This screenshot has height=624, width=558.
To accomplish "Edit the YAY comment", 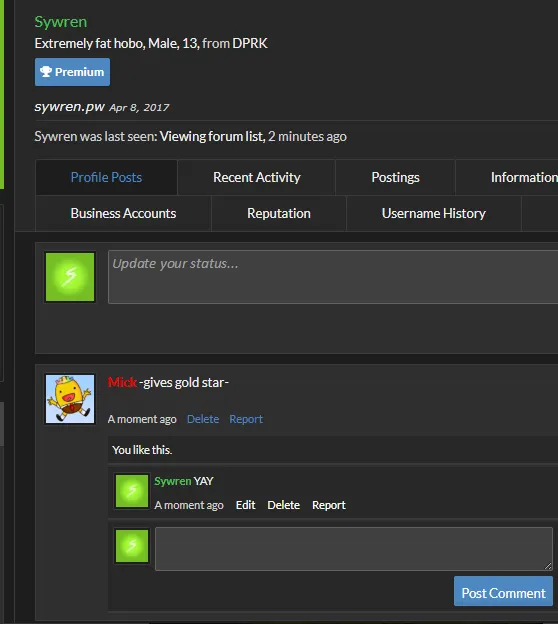I will 246,505.
